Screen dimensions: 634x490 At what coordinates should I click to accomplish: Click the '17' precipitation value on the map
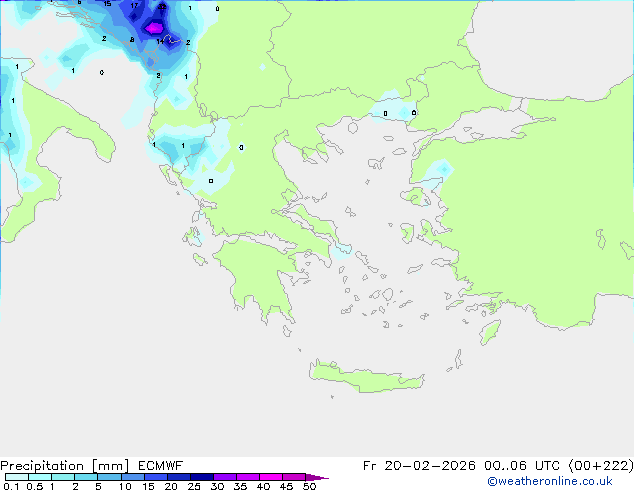pos(134,6)
